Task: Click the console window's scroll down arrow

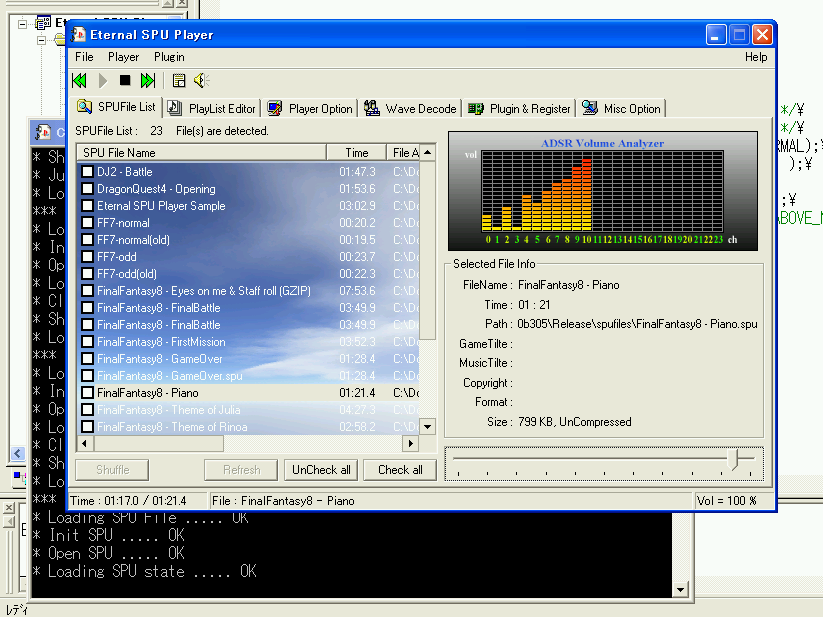Action: (x=680, y=589)
